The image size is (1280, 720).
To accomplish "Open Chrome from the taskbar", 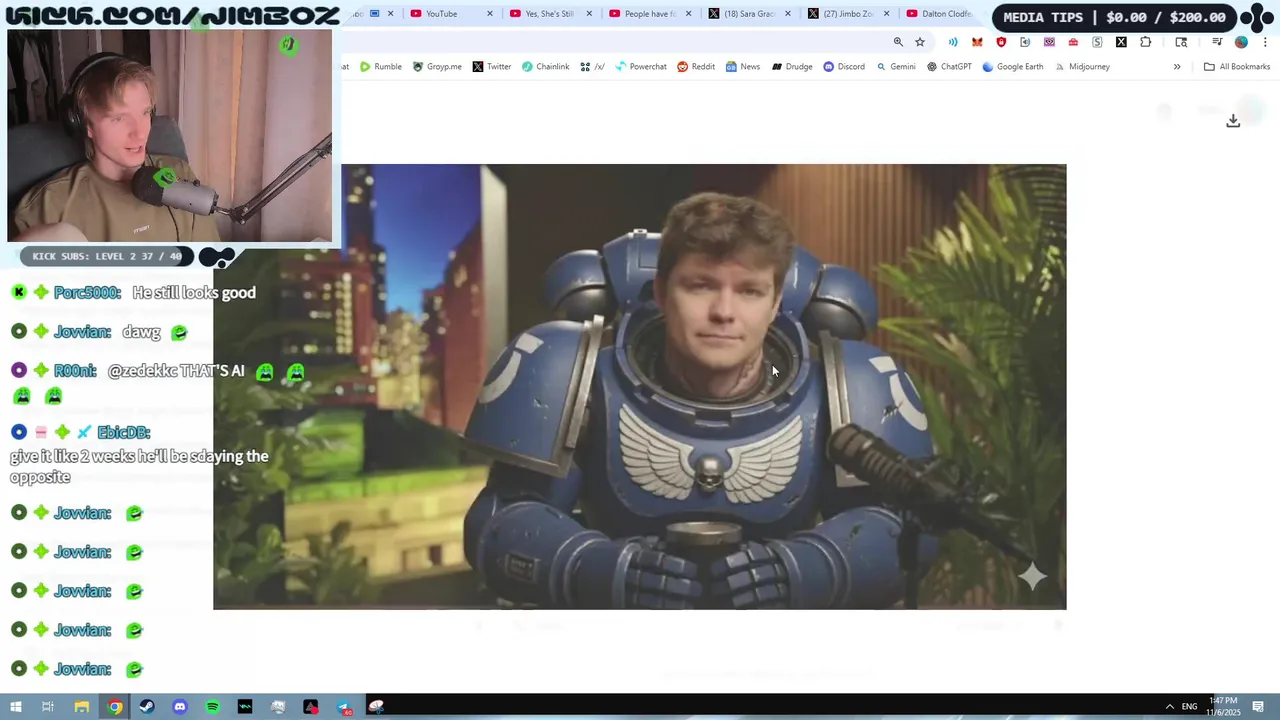I will (x=115, y=707).
